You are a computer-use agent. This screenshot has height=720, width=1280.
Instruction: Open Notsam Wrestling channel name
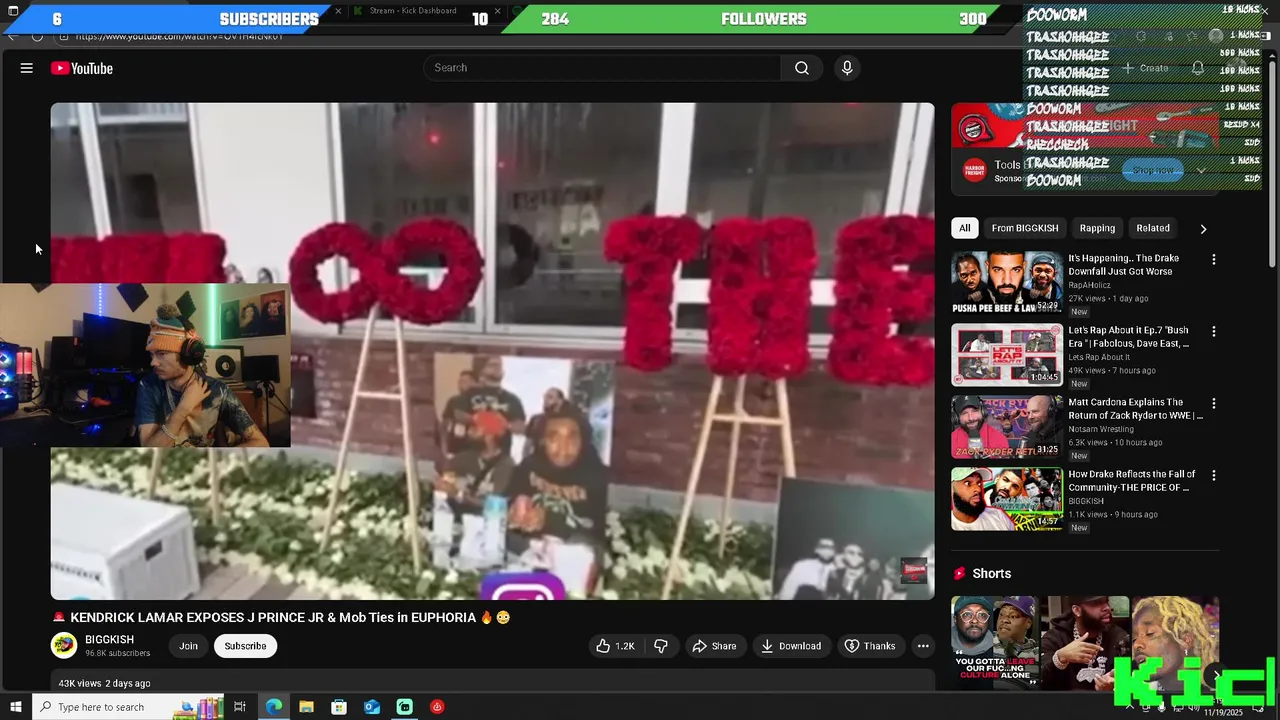coord(1101,429)
